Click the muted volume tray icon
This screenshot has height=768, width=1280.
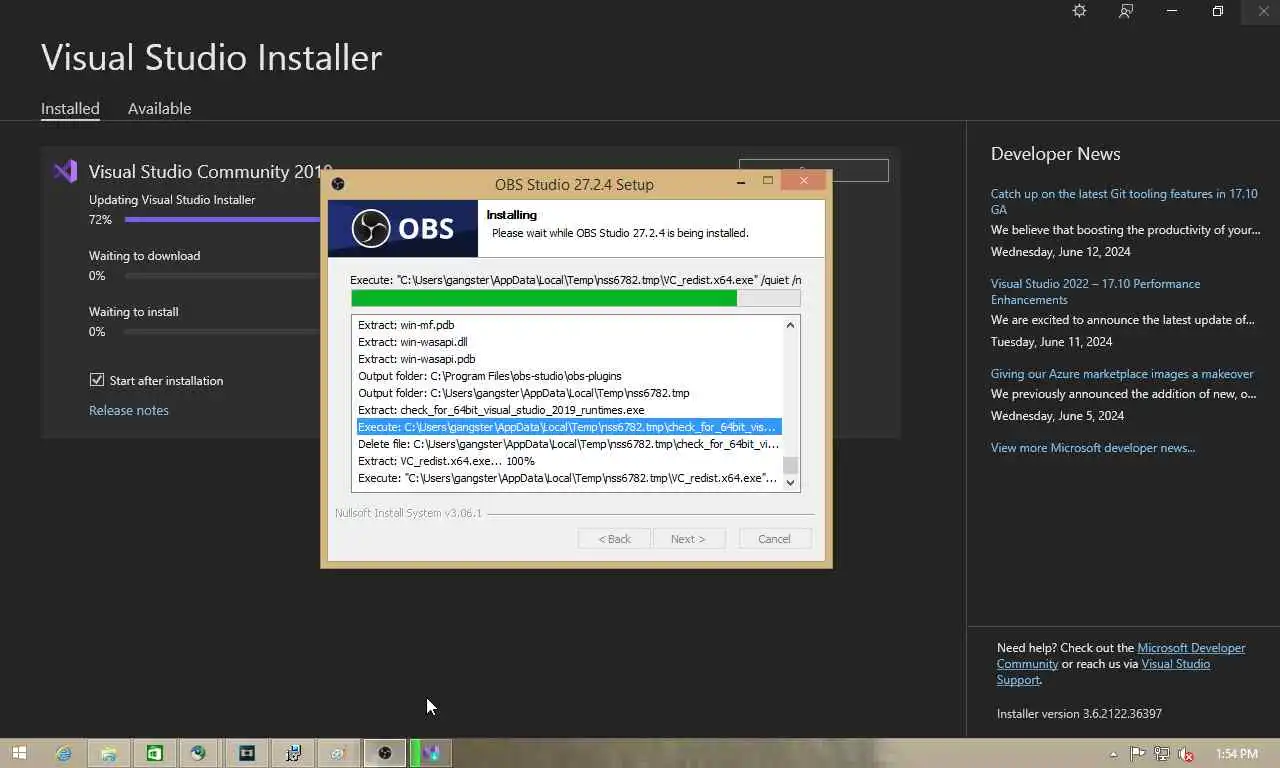pos(1186,754)
